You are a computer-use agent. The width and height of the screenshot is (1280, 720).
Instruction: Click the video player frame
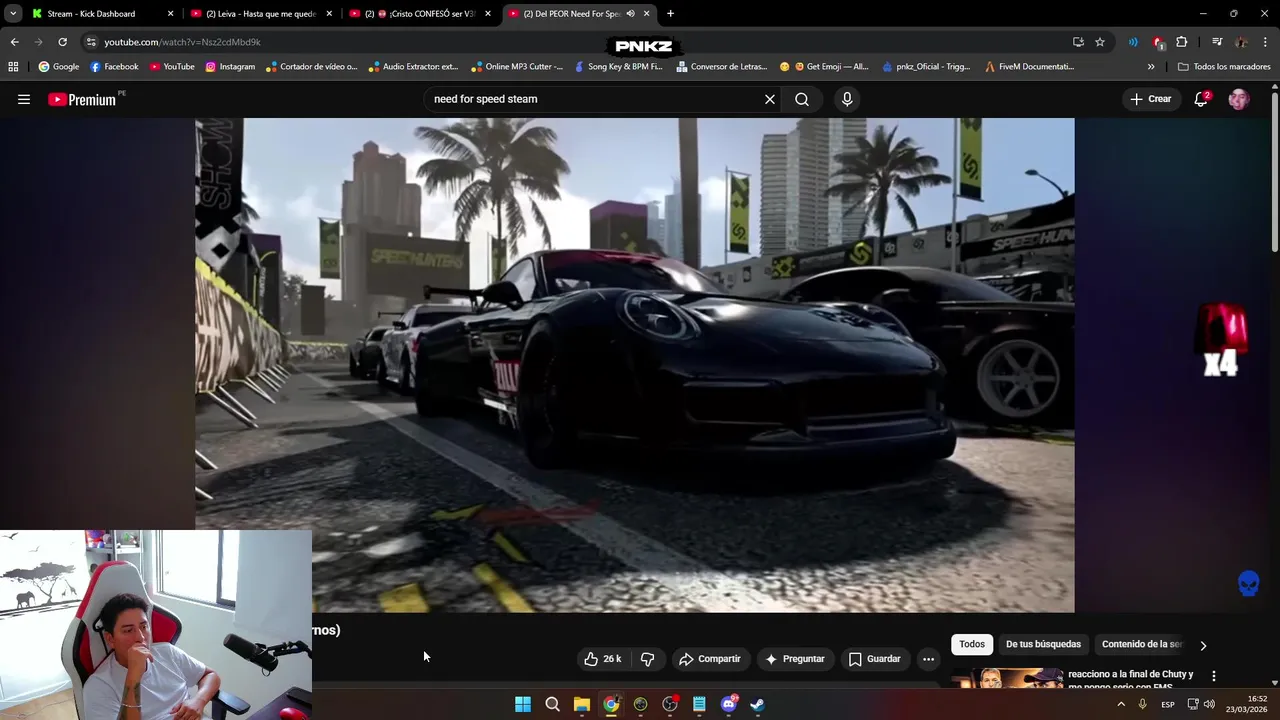click(635, 365)
